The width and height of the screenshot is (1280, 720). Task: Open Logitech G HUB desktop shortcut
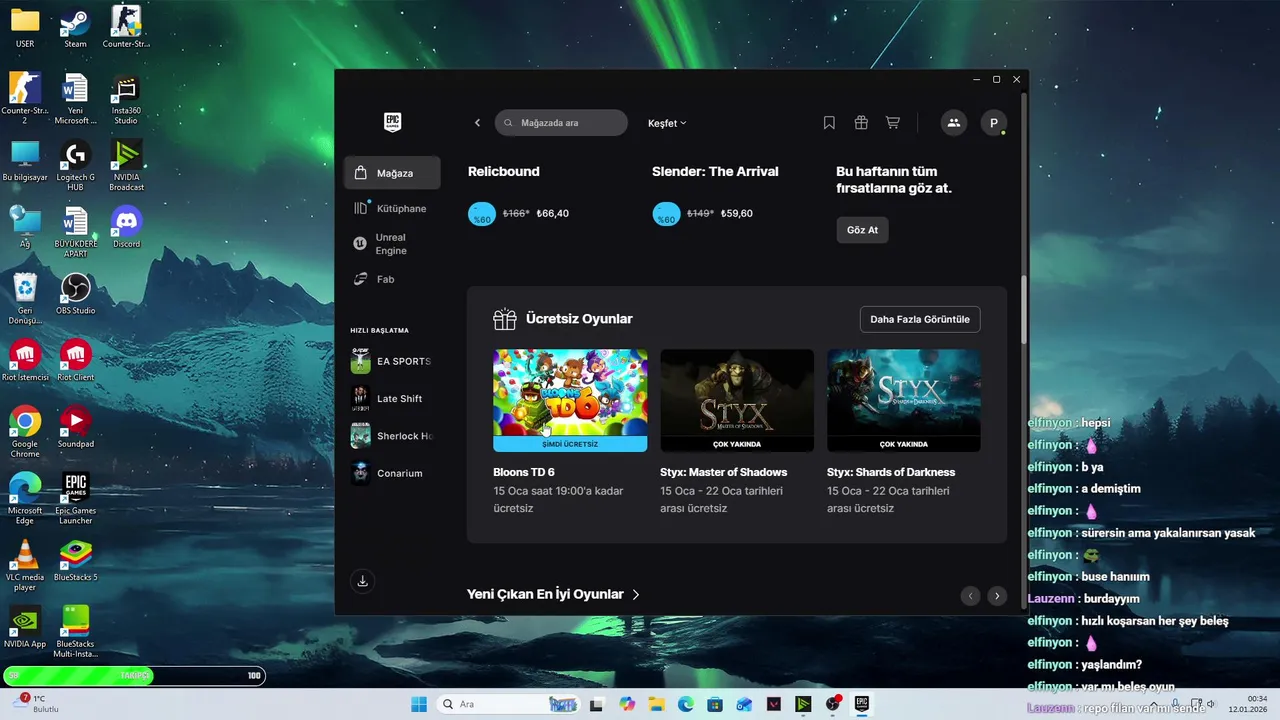pyautogui.click(x=75, y=166)
